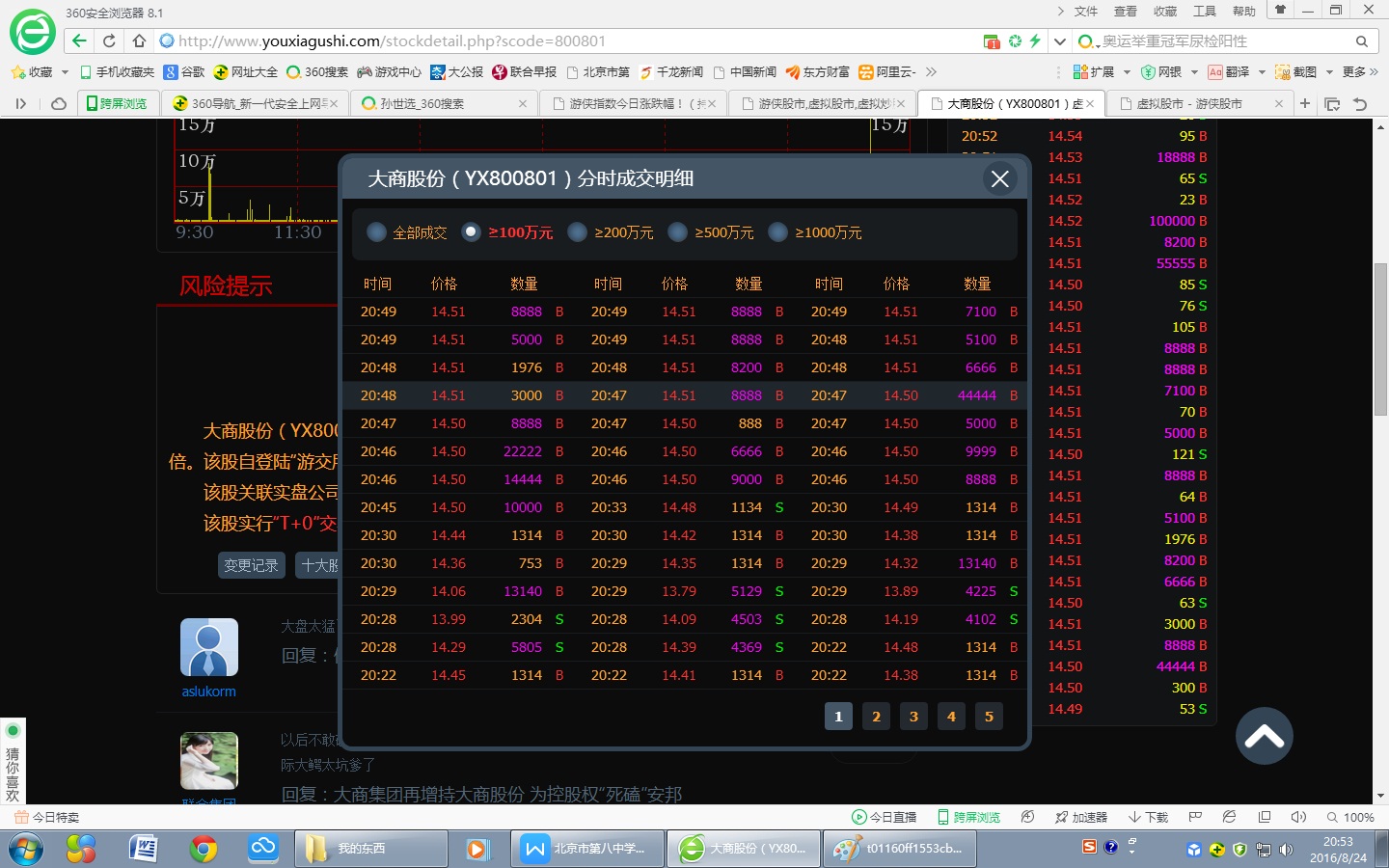Select the ≥200万元 filter radio button
Viewport: 1389px width, 868px height.
(x=577, y=232)
